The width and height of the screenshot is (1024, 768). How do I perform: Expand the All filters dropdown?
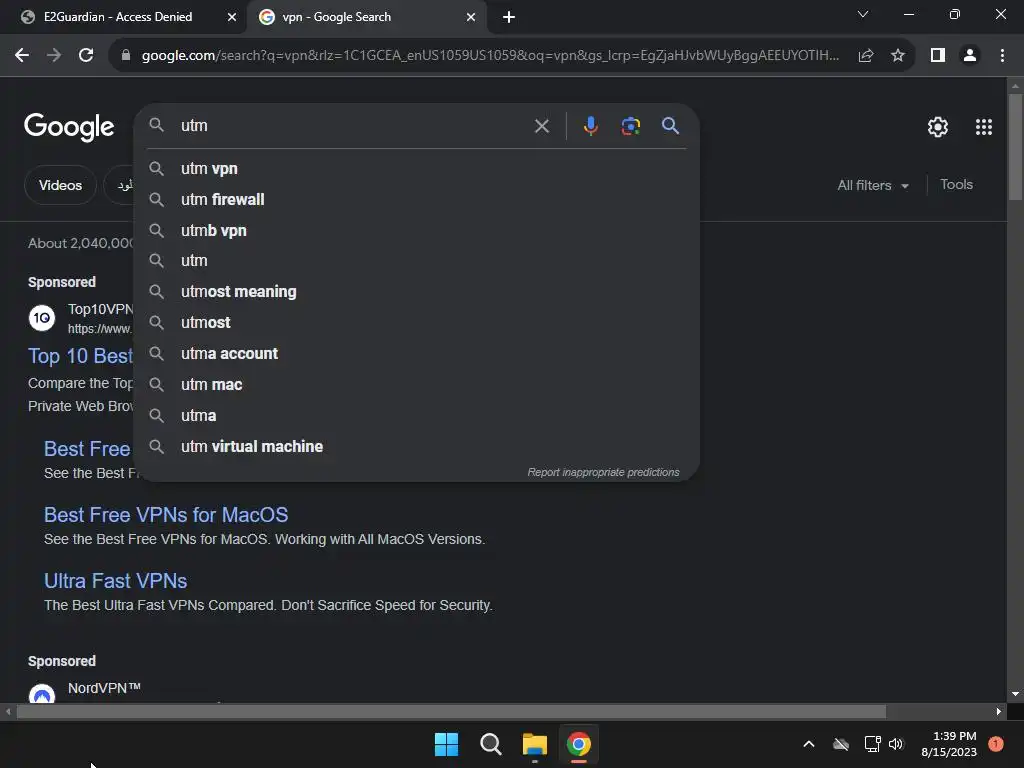tap(873, 185)
